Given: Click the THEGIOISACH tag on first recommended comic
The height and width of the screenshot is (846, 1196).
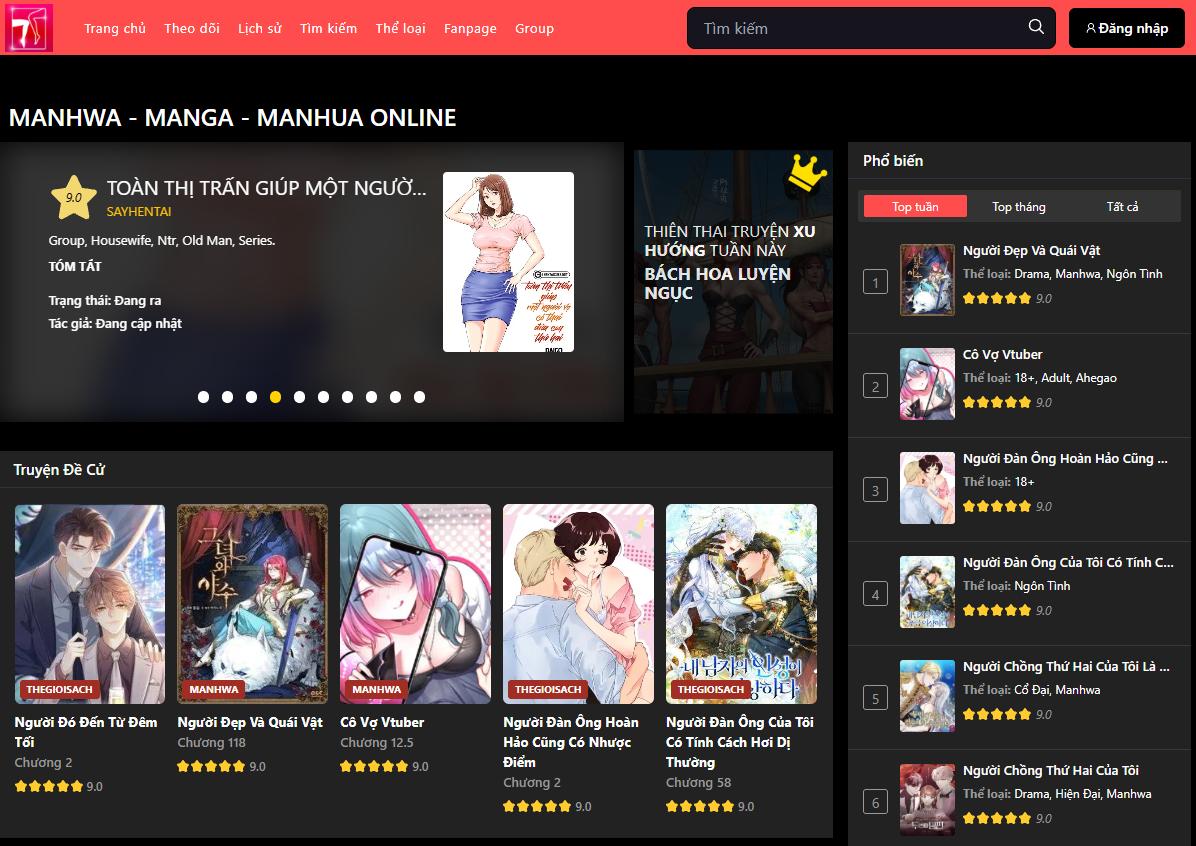Looking at the screenshot, I should tap(59, 689).
